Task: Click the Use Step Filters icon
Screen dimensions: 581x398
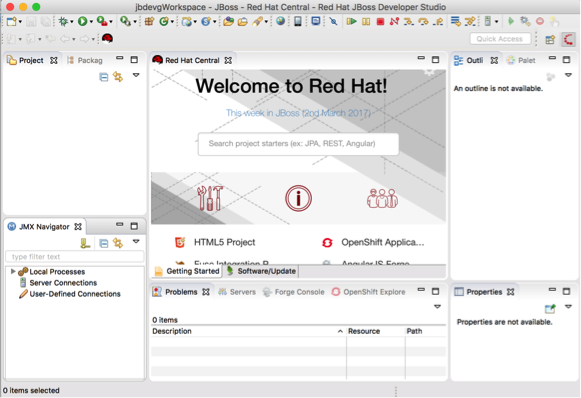Action: pyautogui.click(x=470, y=21)
